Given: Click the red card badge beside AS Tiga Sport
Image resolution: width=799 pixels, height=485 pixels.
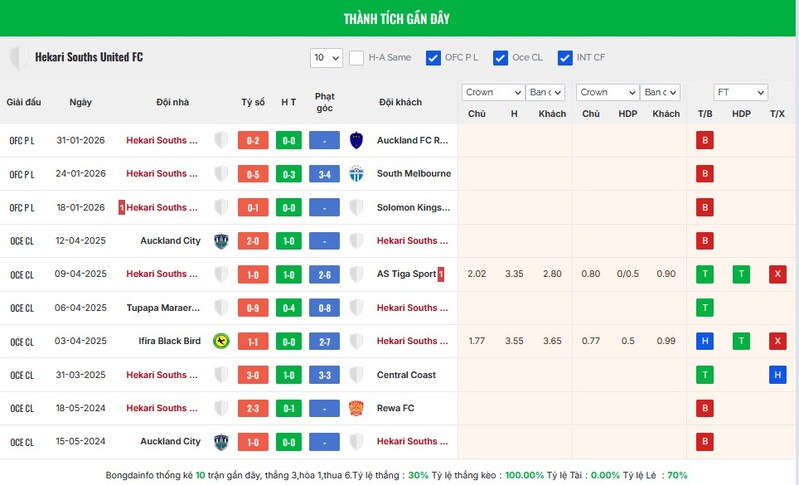Looking at the screenshot, I should [441, 274].
